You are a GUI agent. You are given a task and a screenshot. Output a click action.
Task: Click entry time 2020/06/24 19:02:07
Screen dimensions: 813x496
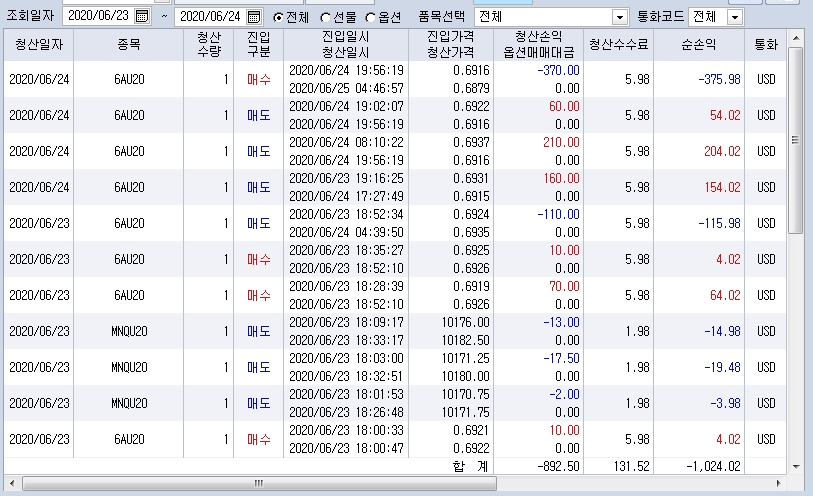tap(346, 106)
